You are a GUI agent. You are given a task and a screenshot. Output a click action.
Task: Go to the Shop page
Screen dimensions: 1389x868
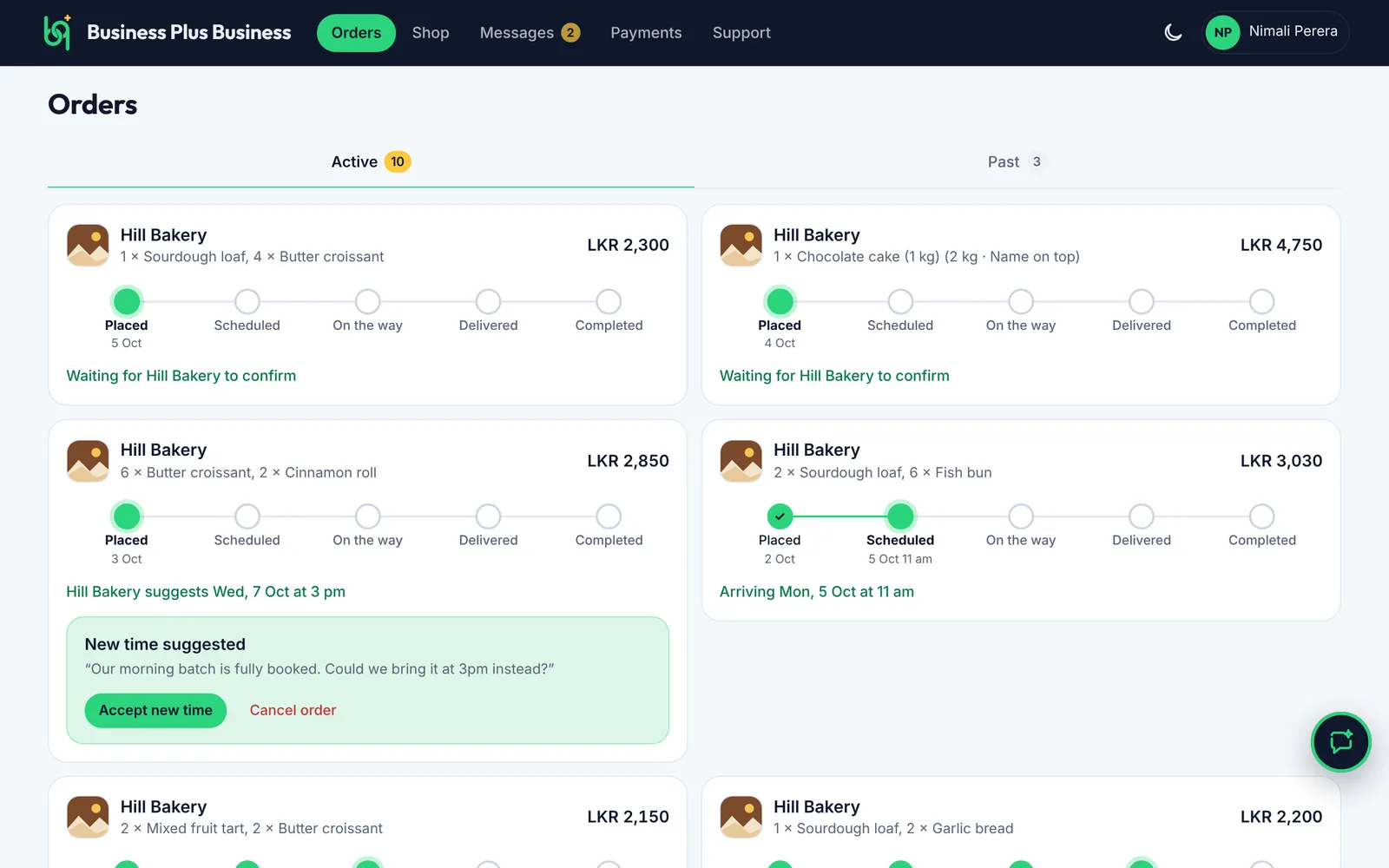[x=431, y=33]
